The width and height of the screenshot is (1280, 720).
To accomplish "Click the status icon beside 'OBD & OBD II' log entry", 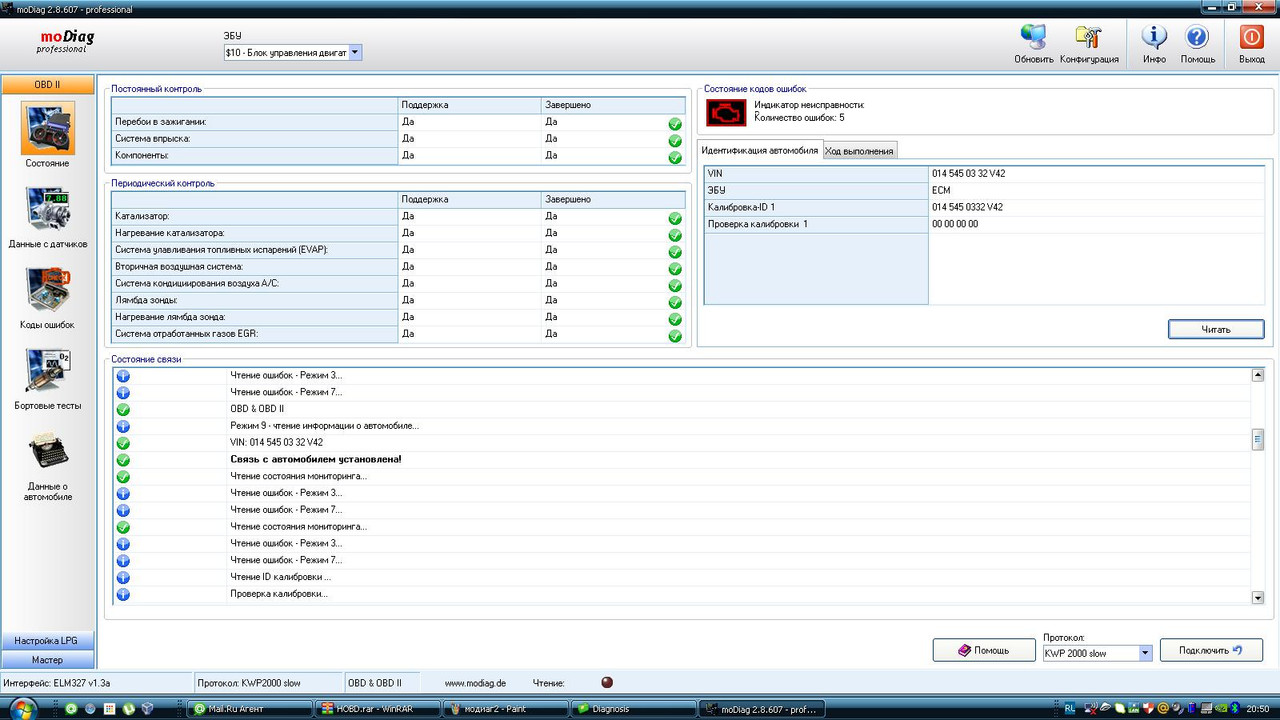I will click(x=123, y=409).
